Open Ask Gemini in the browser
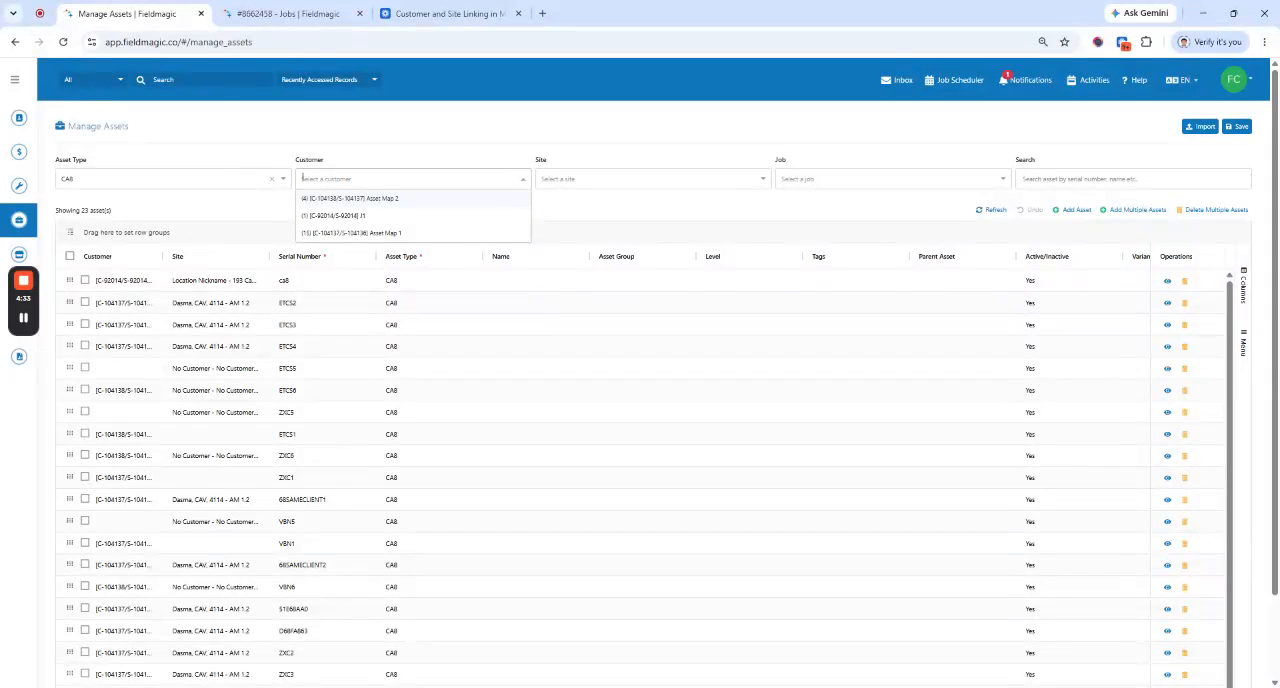 click(x=1140, y=13)
